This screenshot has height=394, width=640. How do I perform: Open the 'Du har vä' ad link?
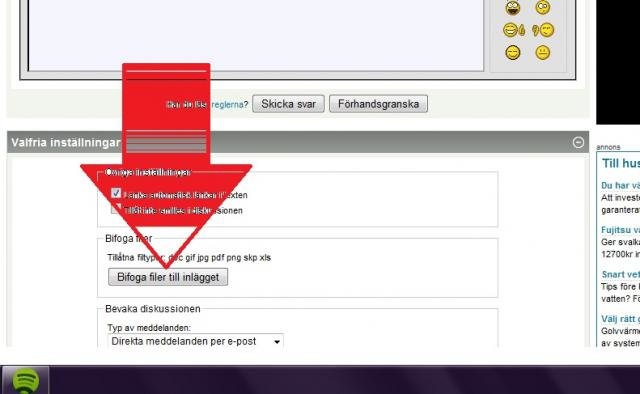[620, 185]
